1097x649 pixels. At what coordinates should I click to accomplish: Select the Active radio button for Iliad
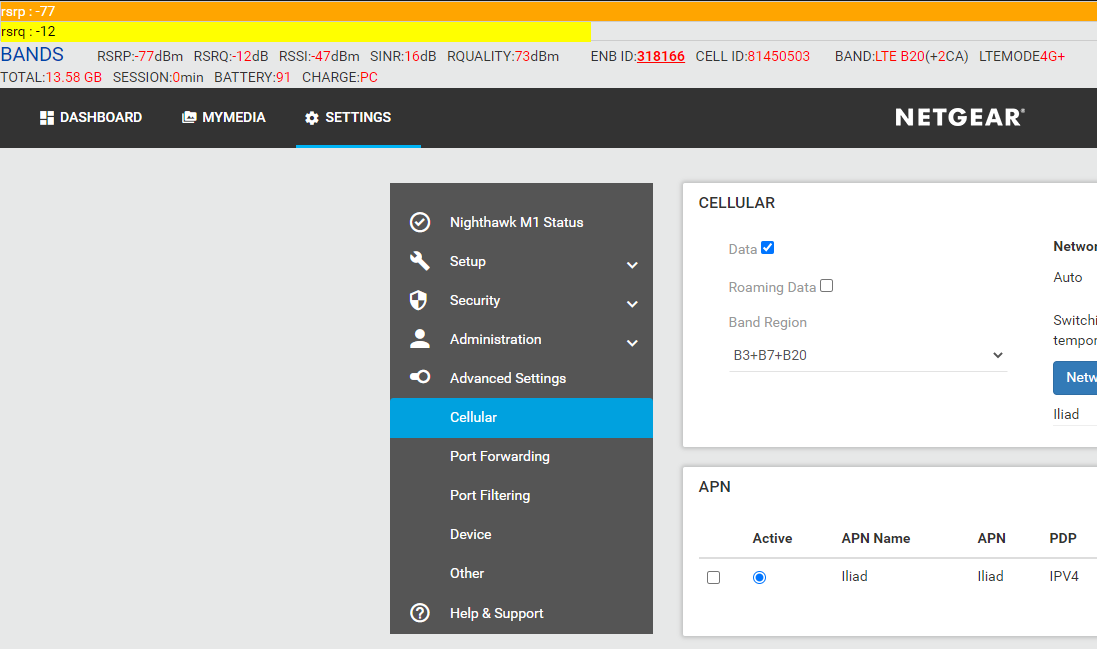tap(759, 578)
